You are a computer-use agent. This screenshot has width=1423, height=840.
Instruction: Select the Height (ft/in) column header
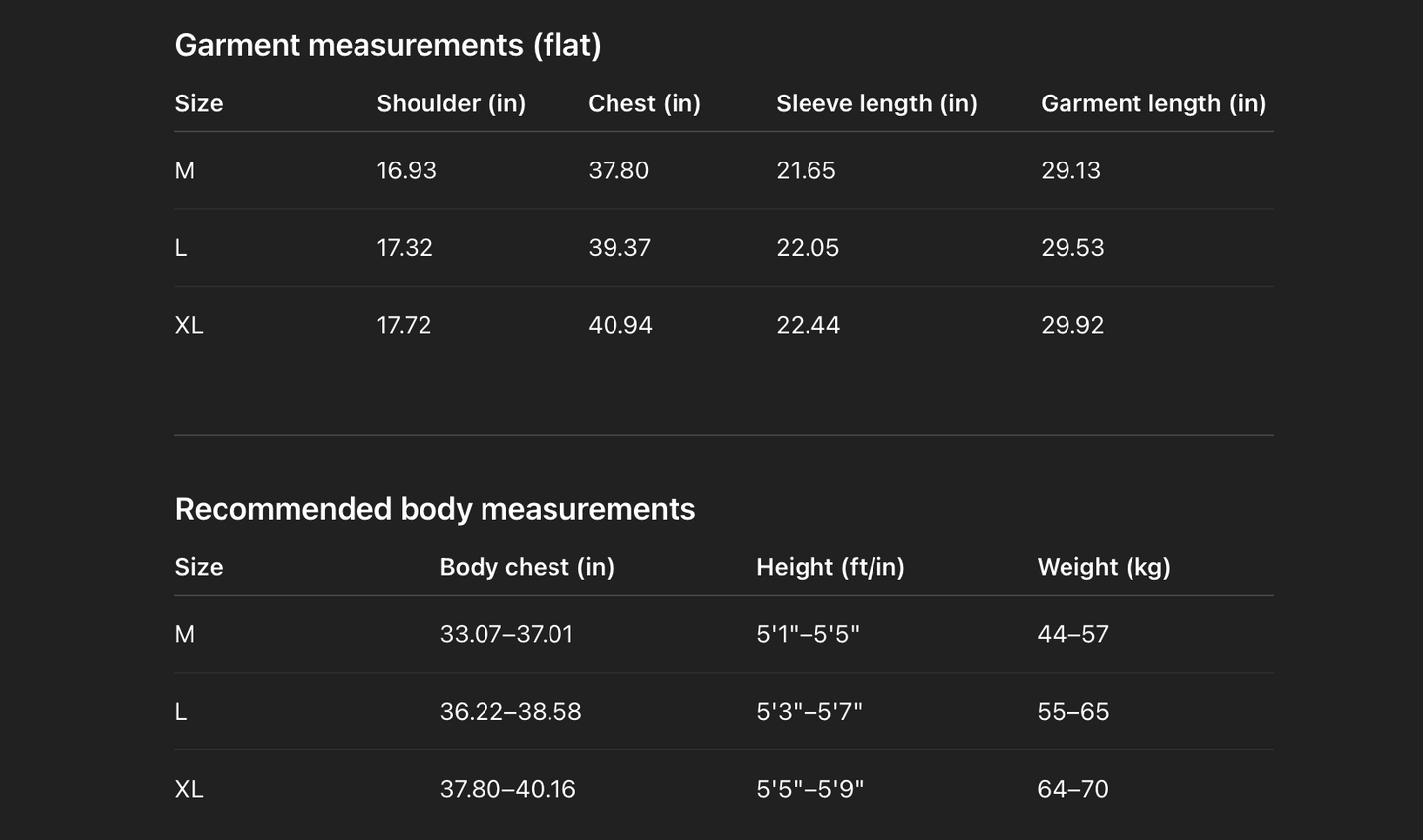(830, 567)
